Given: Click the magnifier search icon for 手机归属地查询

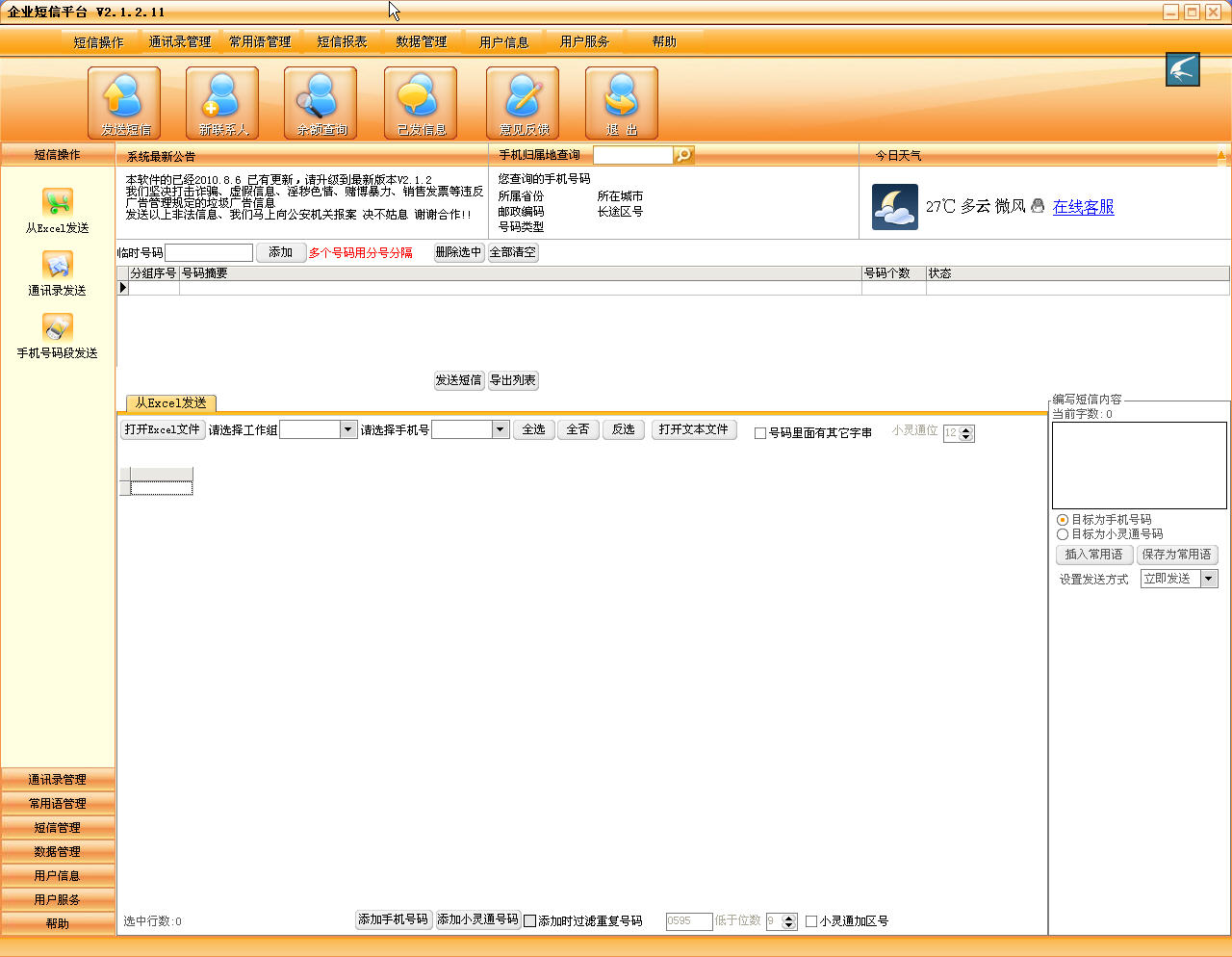Looking at the screenshot, I should (x=683, y=155).
